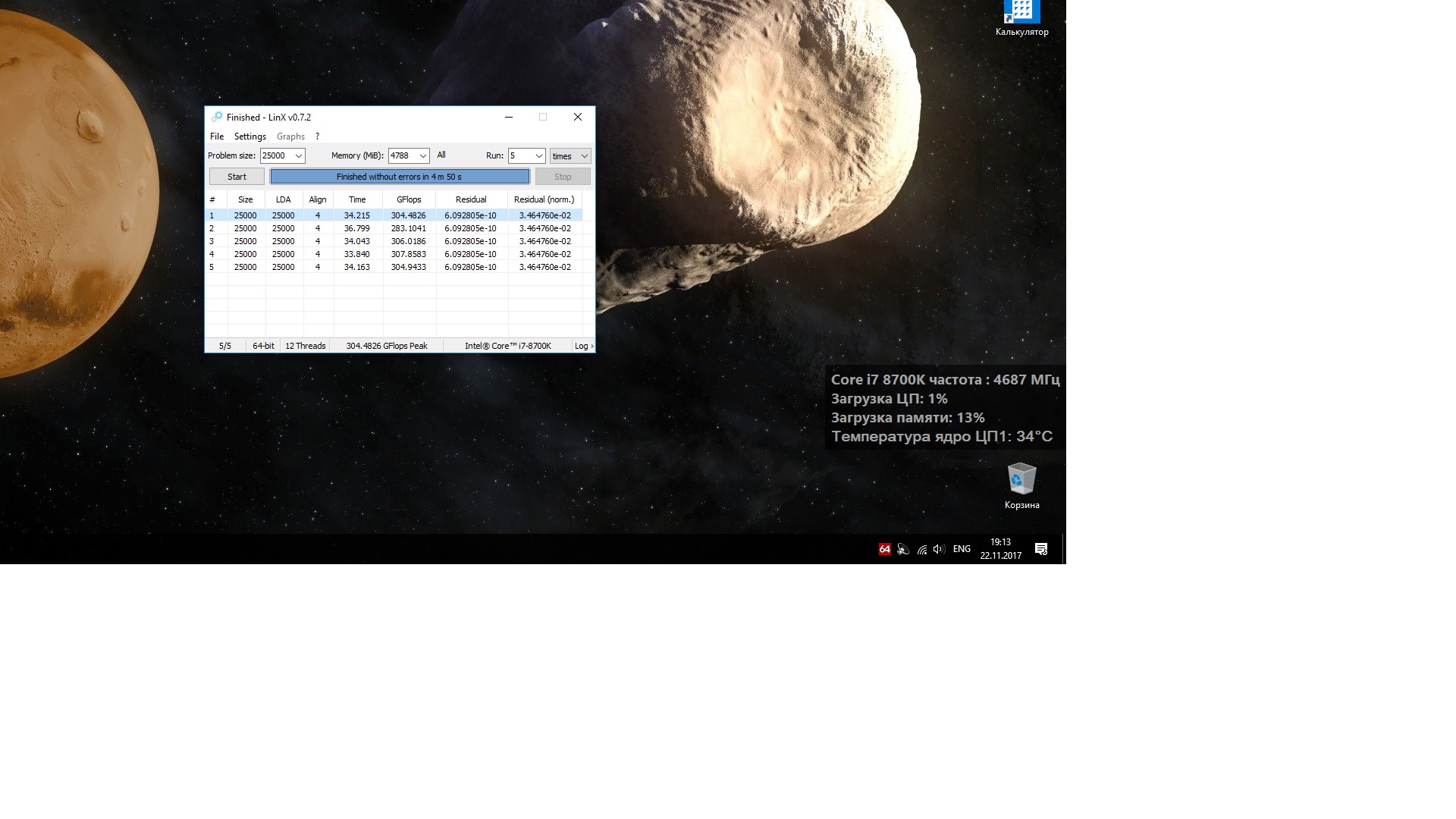Expand the Problem size dropdown

299,155
